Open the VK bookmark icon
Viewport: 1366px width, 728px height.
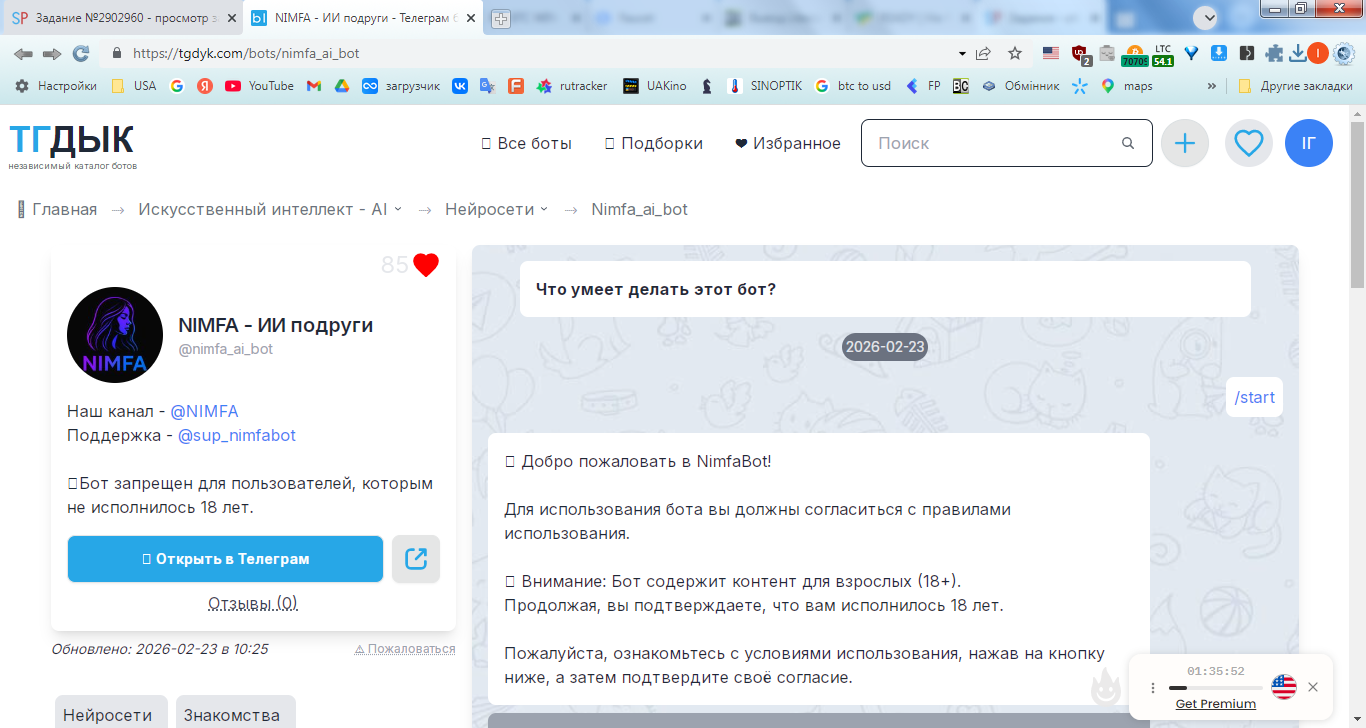[x=460, y=86]
